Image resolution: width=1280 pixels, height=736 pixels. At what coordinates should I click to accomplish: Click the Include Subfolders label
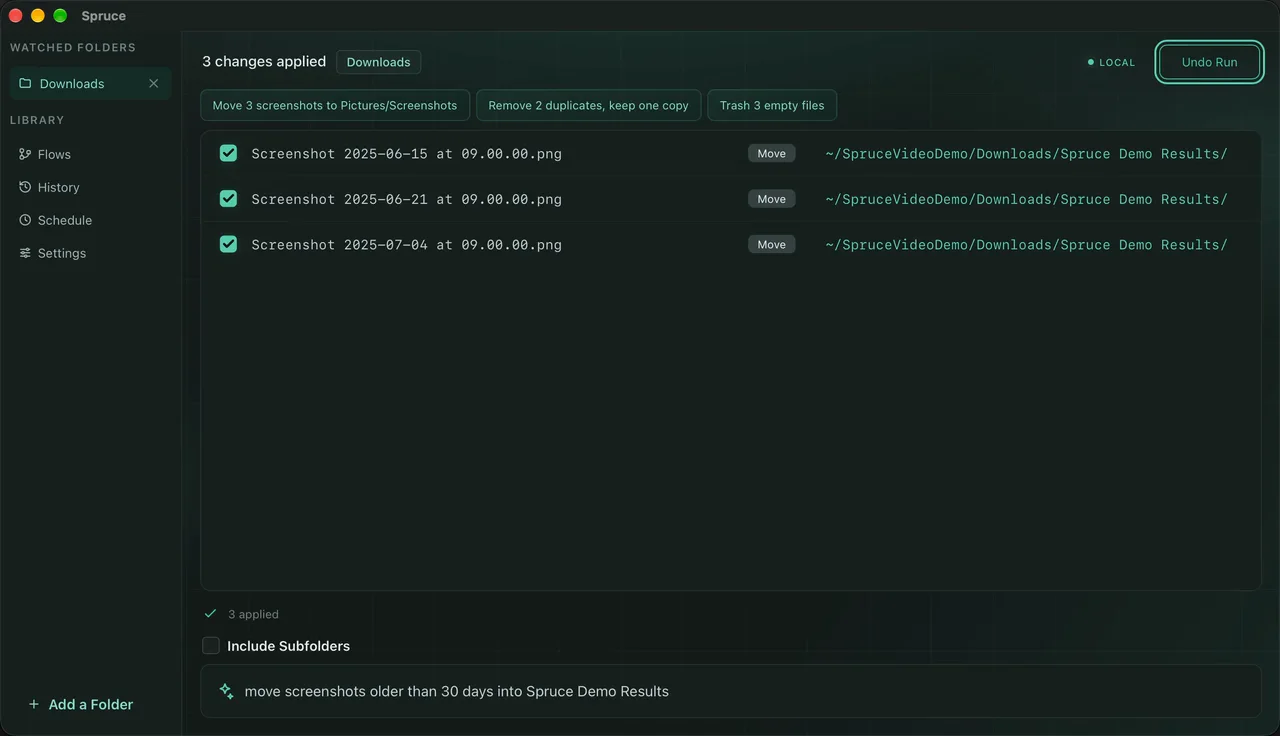(288, 646)
